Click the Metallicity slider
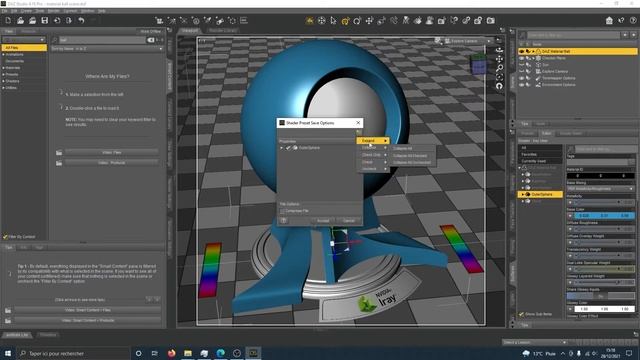Screen dimensions: 640x360 pyautogui.click(x=604, y=202)
